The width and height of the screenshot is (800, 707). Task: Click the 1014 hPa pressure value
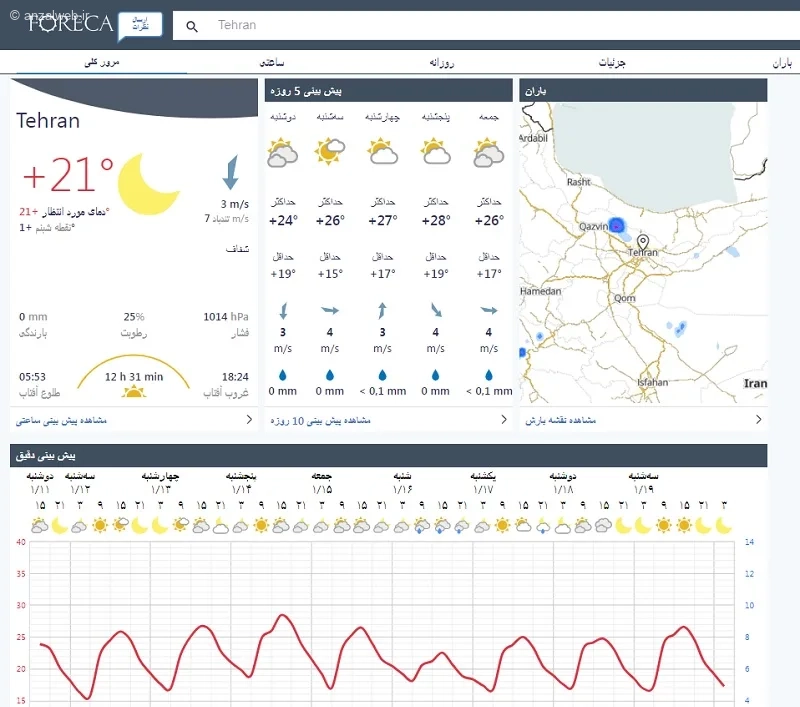coord(226,317)
